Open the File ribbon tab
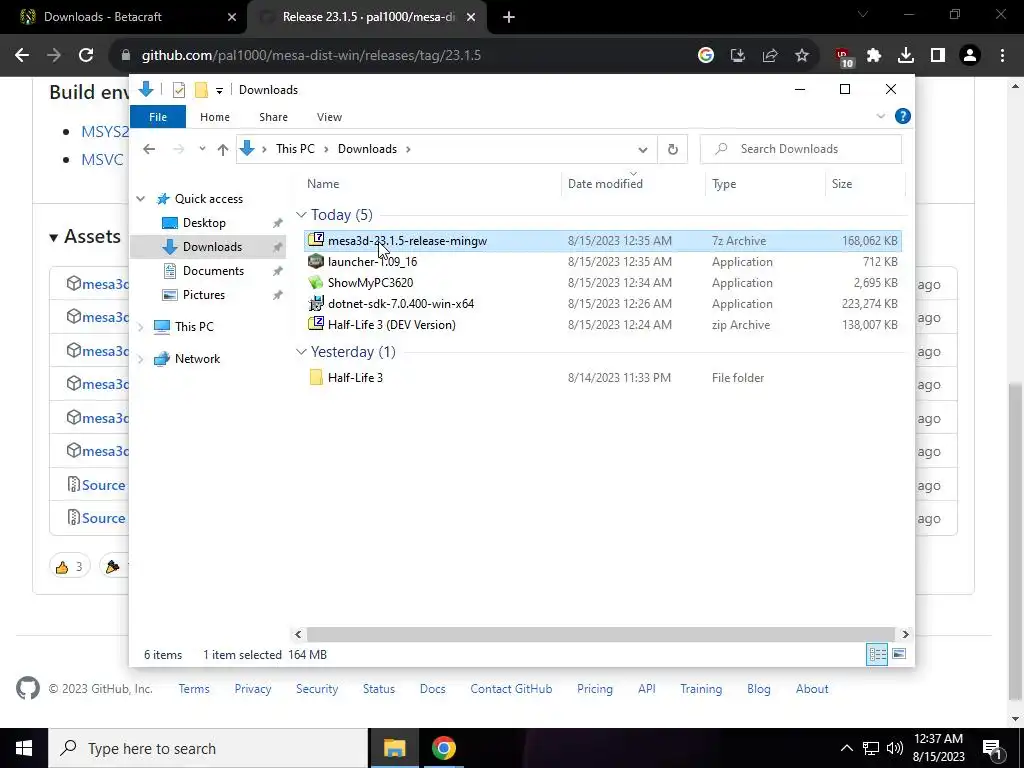Screen dimensions: 1024x768 point(158,117)
